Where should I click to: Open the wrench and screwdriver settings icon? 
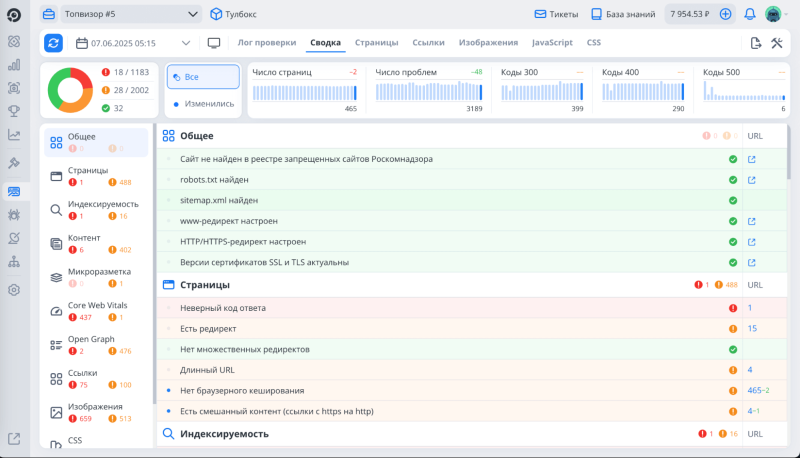[777, 43]
